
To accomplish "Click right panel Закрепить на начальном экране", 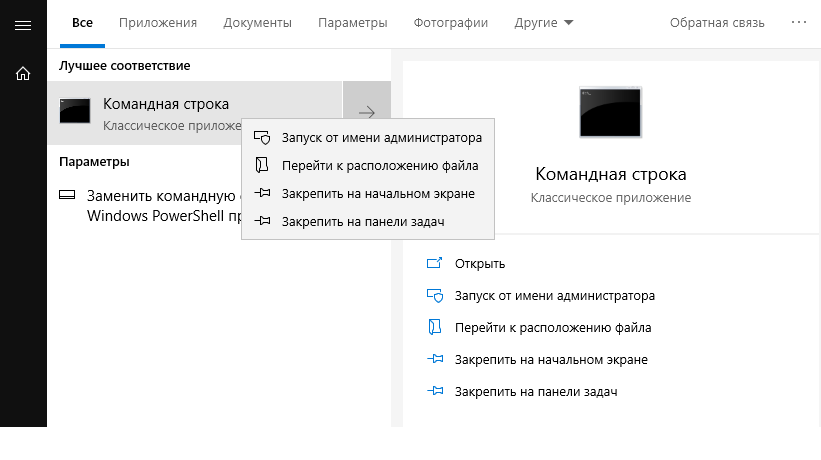I will point(551,360).
